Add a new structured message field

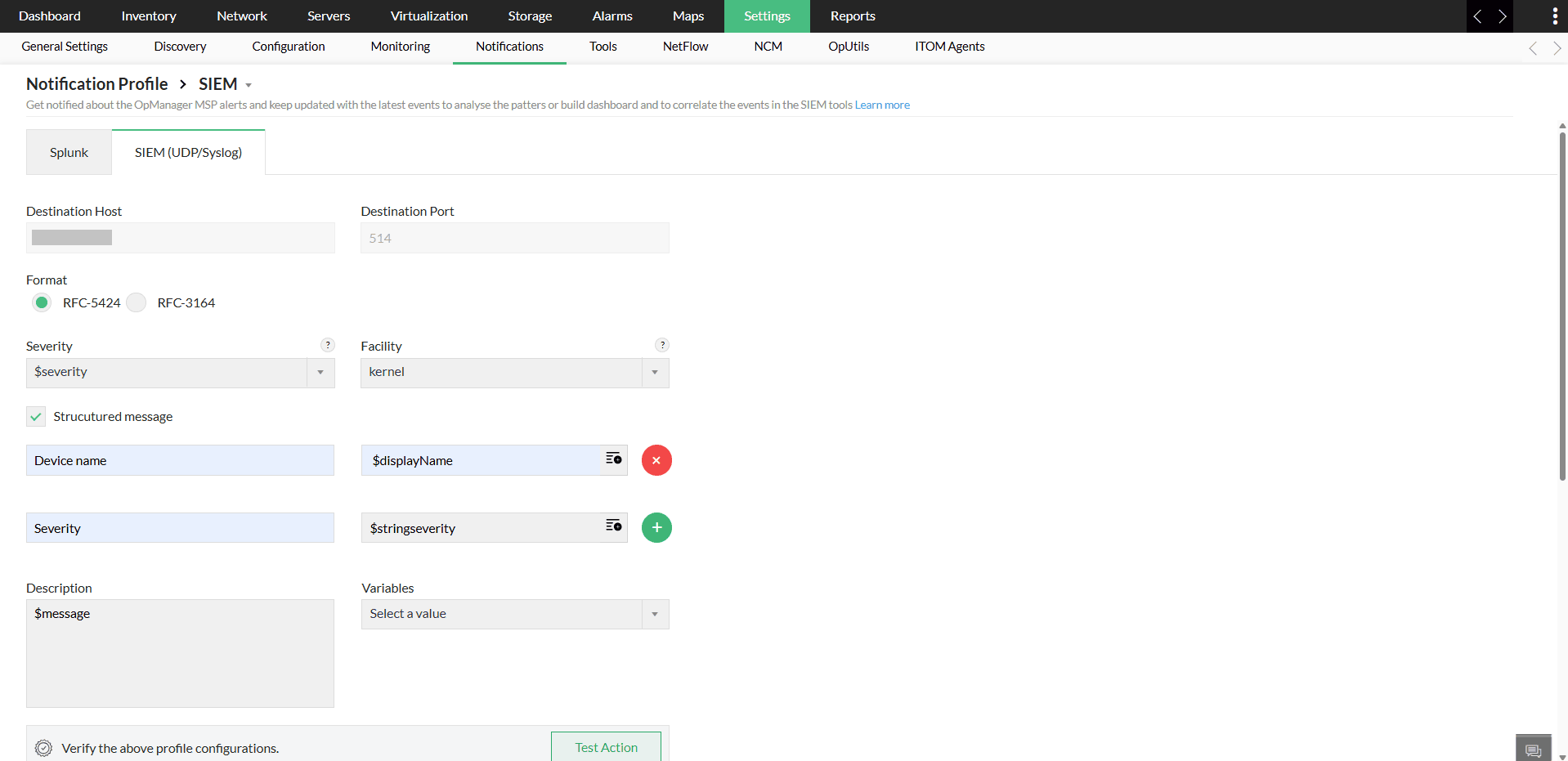pyautogui.click(x=656, y=527)
